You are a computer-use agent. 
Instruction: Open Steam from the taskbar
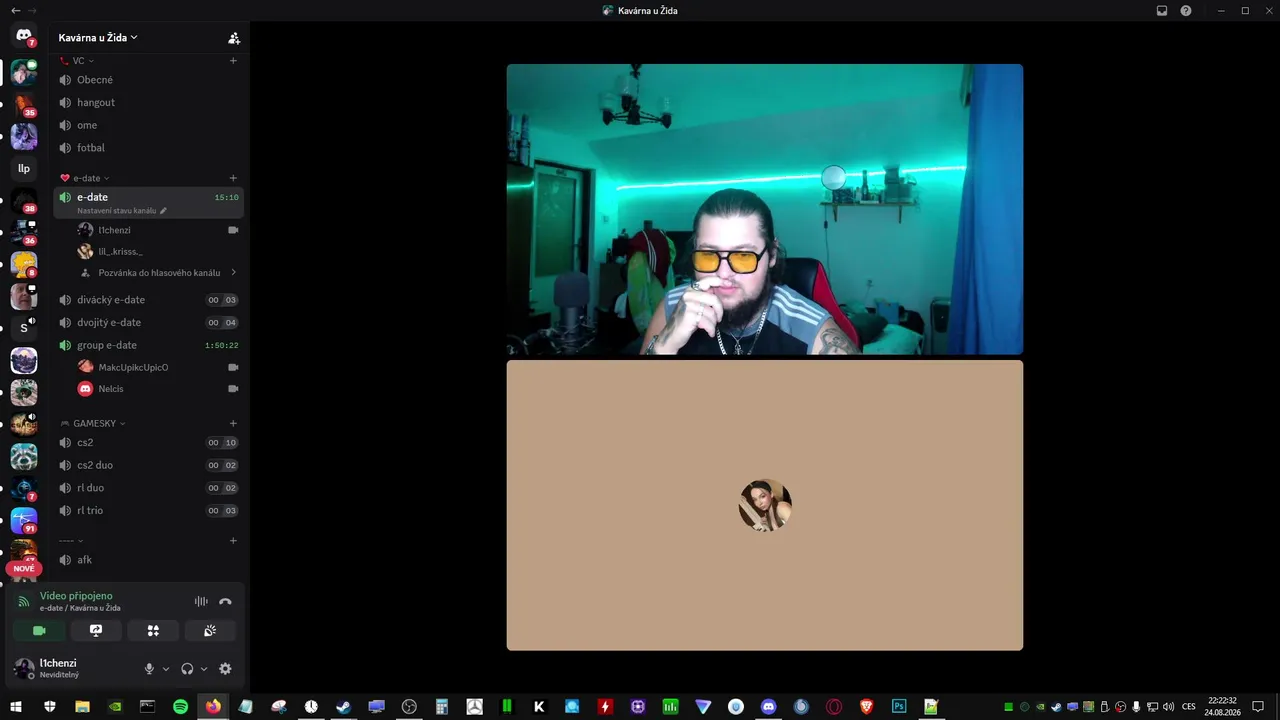pyautogui.click(x=343, y=707)
